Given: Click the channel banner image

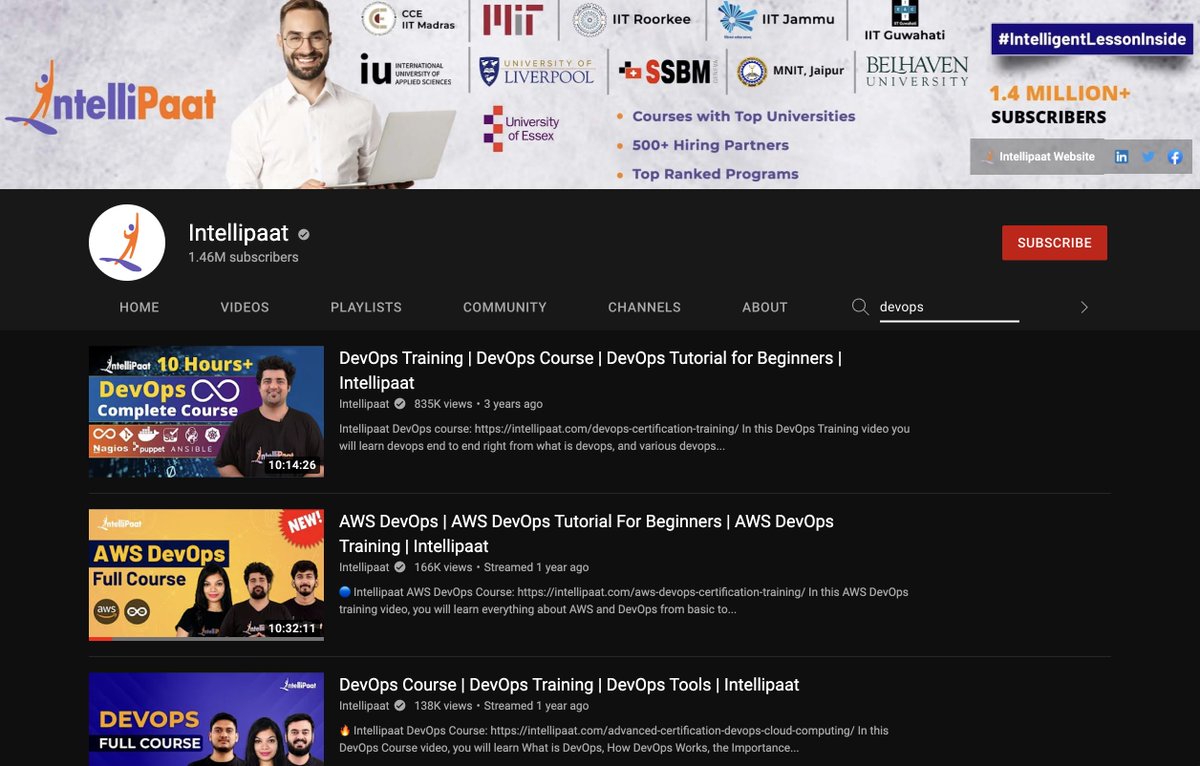Looking at the screenshot, I should [x=600, y=94].
